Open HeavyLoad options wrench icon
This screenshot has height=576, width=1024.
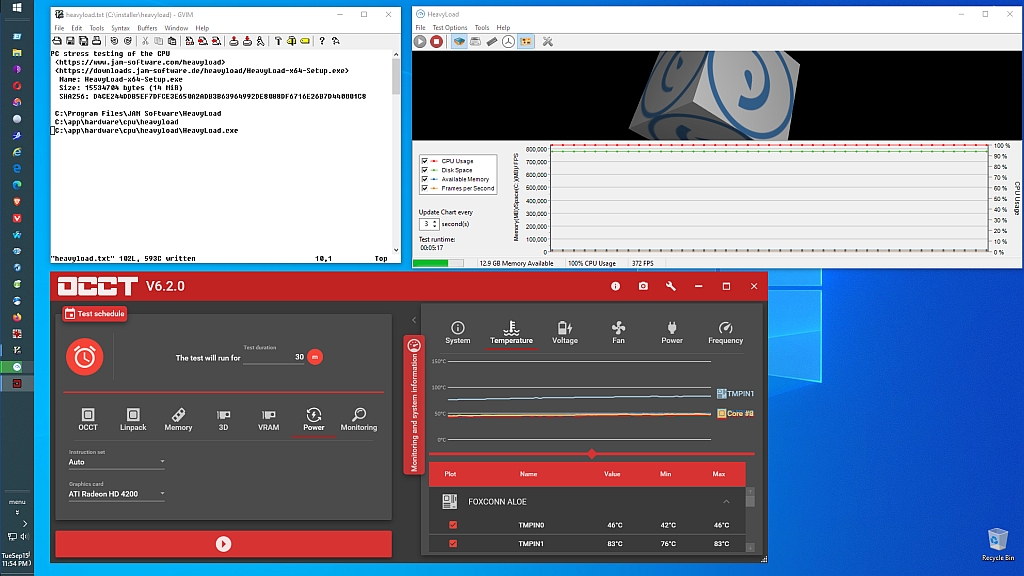click(547, 42)
